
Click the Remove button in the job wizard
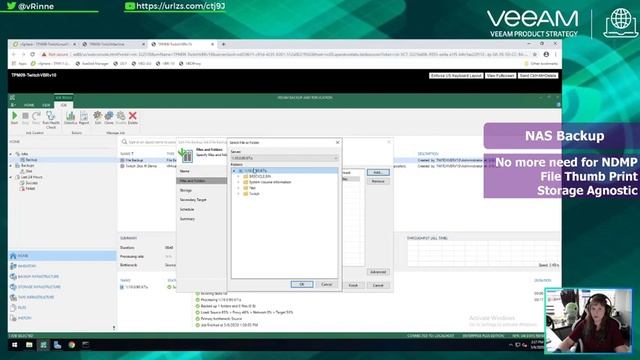[378, 181]
